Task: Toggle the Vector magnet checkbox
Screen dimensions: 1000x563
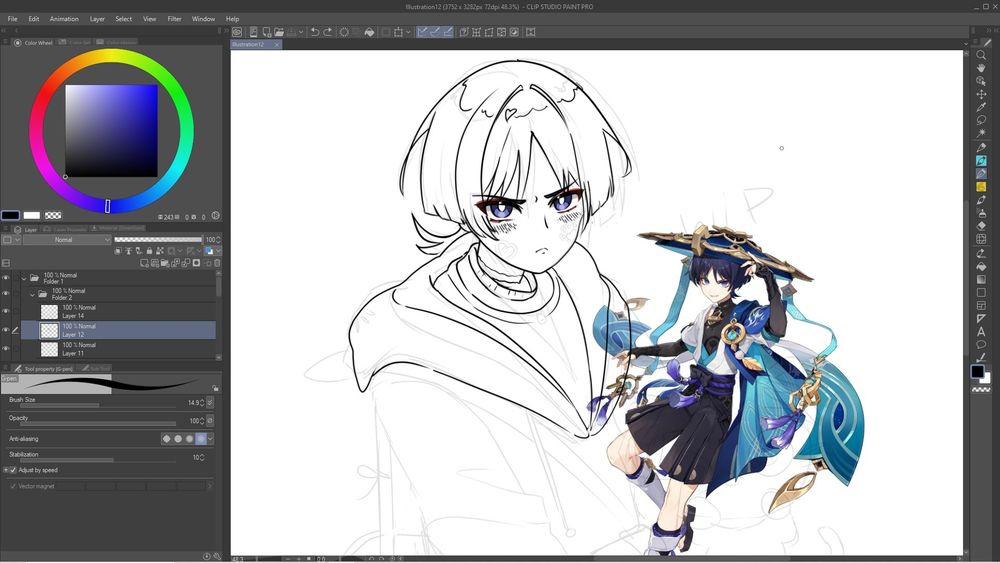Action: click(13, 486)
